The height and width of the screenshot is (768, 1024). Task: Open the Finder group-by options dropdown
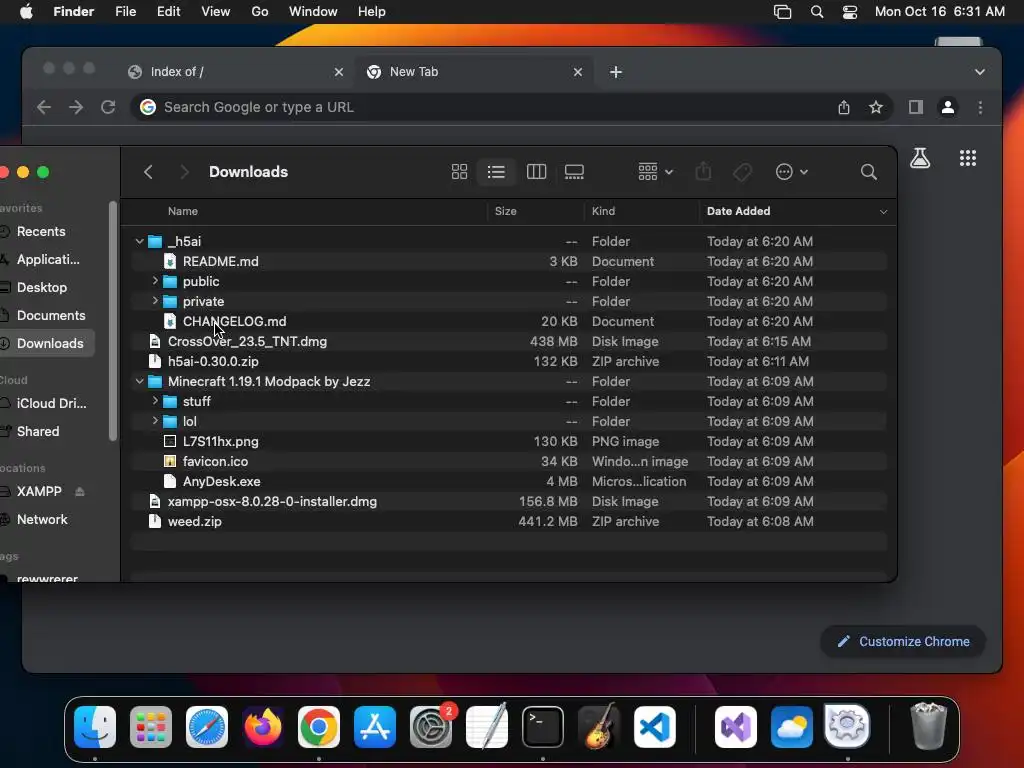(655, 172)
